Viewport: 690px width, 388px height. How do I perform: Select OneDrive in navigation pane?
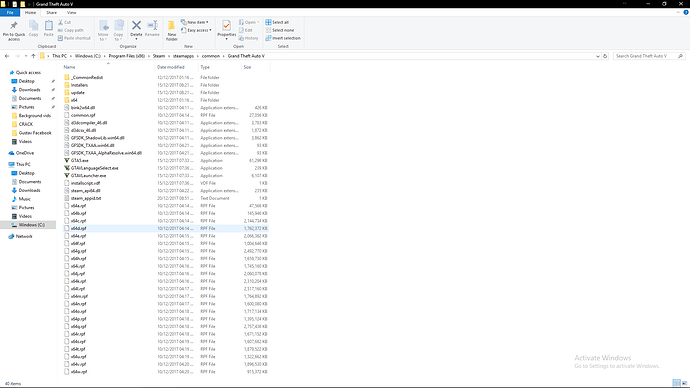pos(25,153)
